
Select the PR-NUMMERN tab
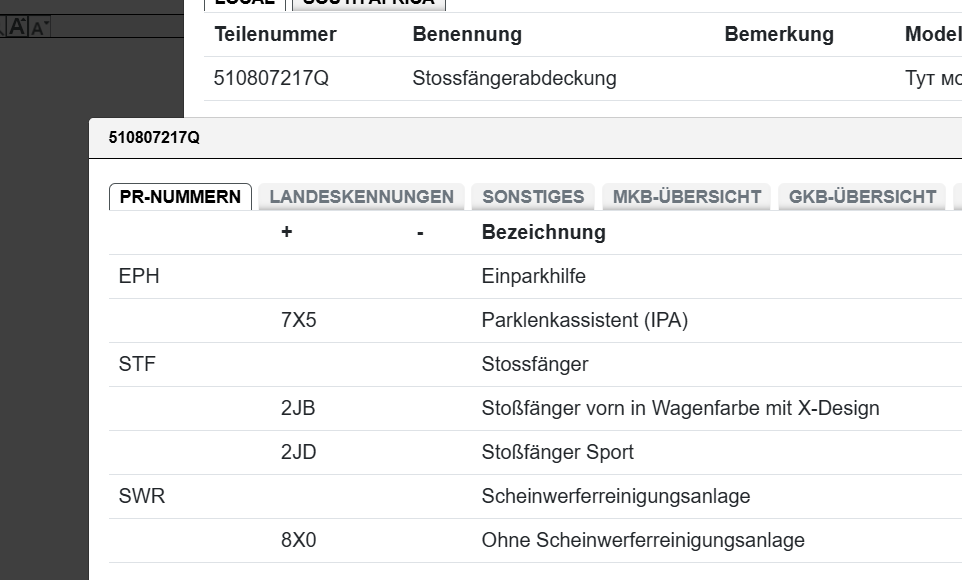(x=180, y=197)
